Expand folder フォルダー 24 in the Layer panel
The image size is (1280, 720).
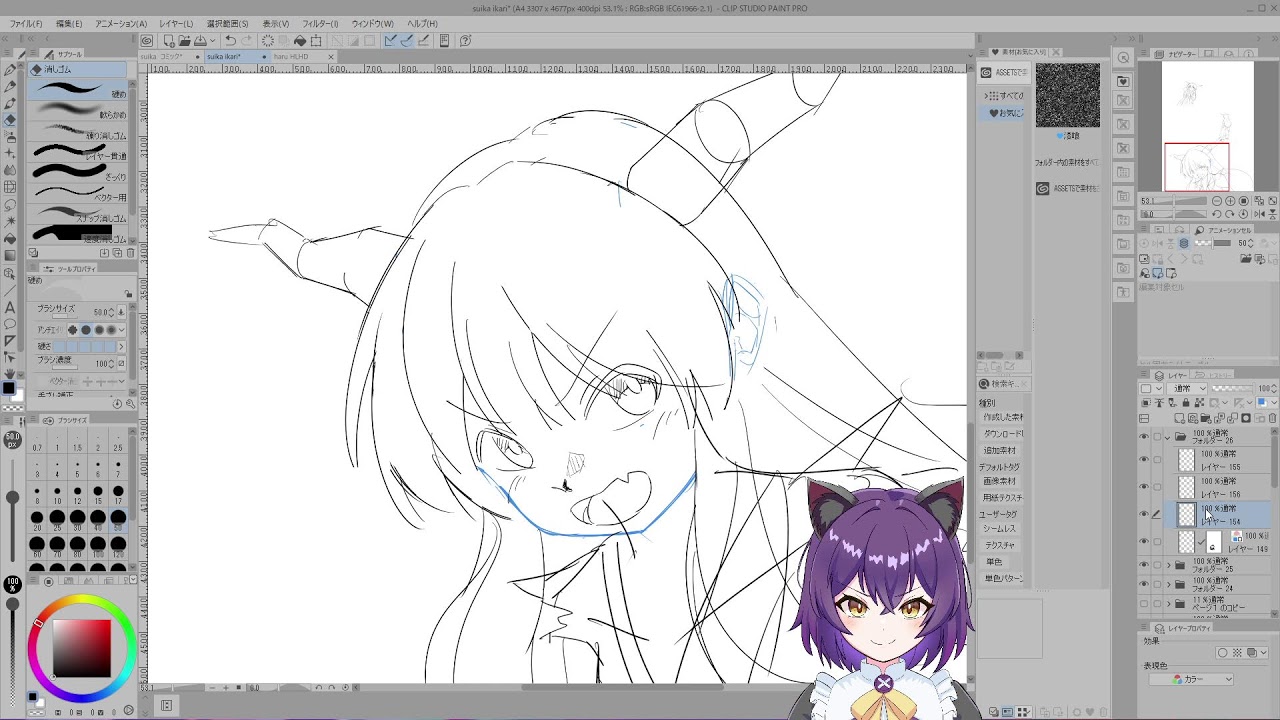pos(1168,584)
